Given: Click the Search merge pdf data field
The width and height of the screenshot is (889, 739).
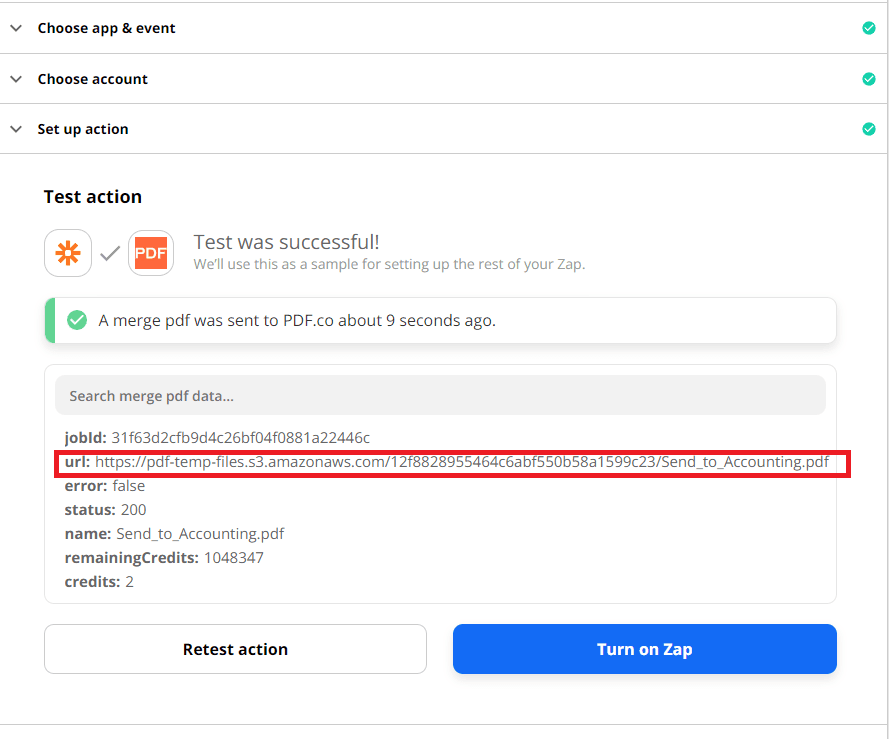Looking at the screenshot, I should point(440,396).
